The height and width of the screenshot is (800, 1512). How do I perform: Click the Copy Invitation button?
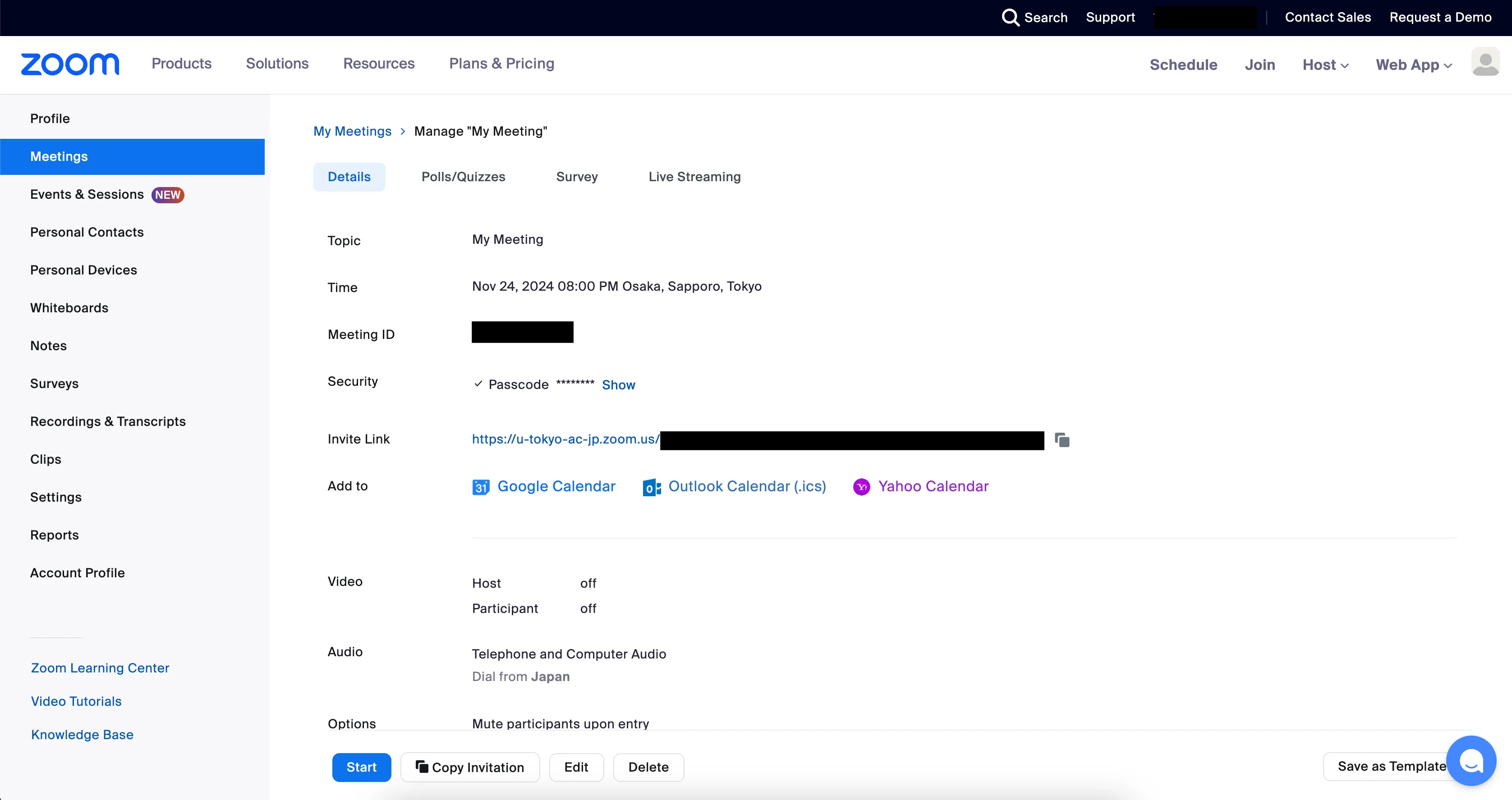pyautogui.click(x=469, y=767)
